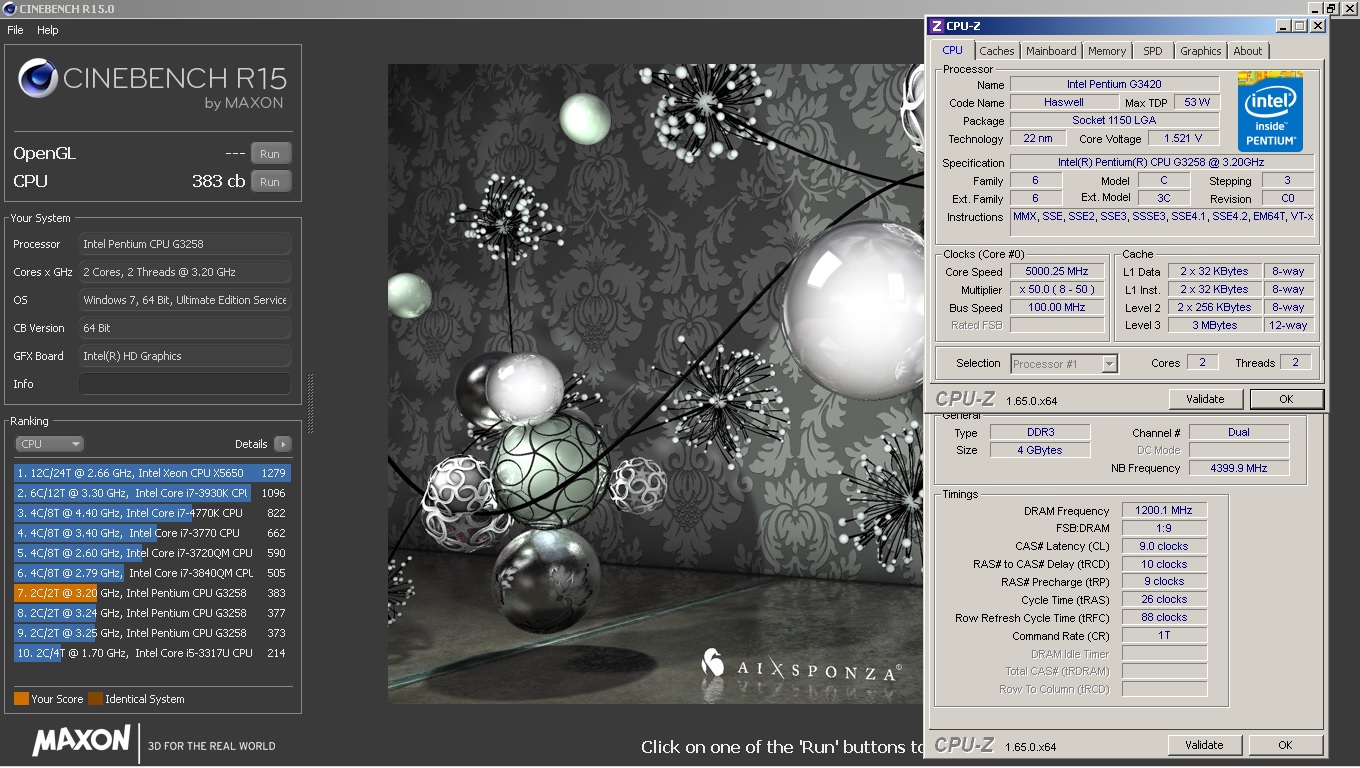Click the processor name Intel Pentium G3420
This screenshot has width=1360, height=768.
pos(1114,84)
